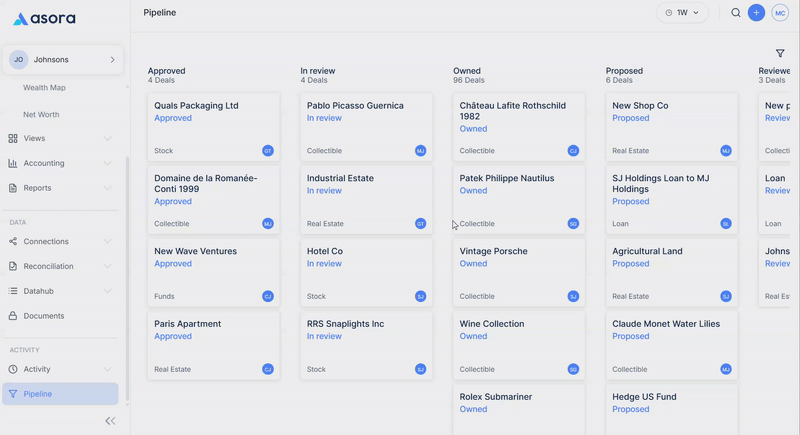Click assignee avatar on Agricultural Land card
Image resolution: width=800 pixels, height=435 pixels.
pyautogui.click(x=726, y=296)
